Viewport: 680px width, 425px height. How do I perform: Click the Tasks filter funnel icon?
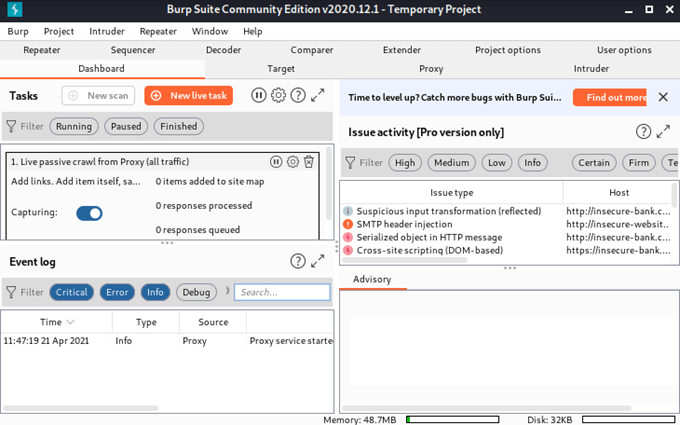pyautogui.click(x=11, y=126)
